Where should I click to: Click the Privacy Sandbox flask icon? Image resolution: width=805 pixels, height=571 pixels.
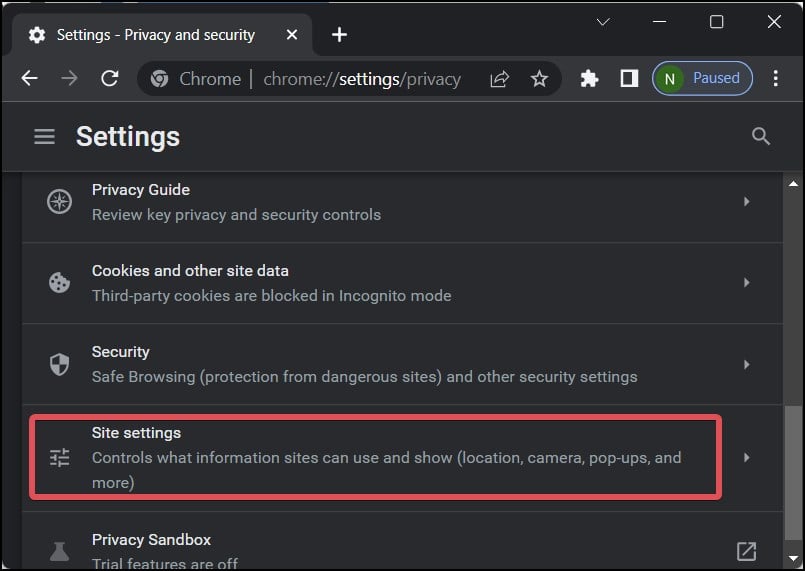click(x=60, y=551)
